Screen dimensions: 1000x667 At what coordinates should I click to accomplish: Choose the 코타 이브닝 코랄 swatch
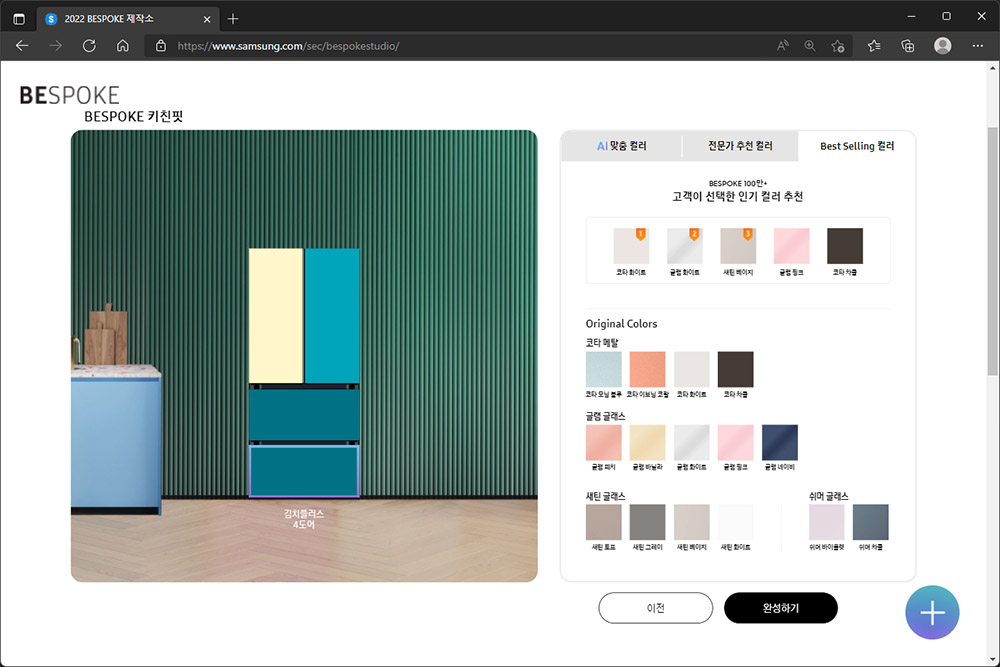point(647,369)
